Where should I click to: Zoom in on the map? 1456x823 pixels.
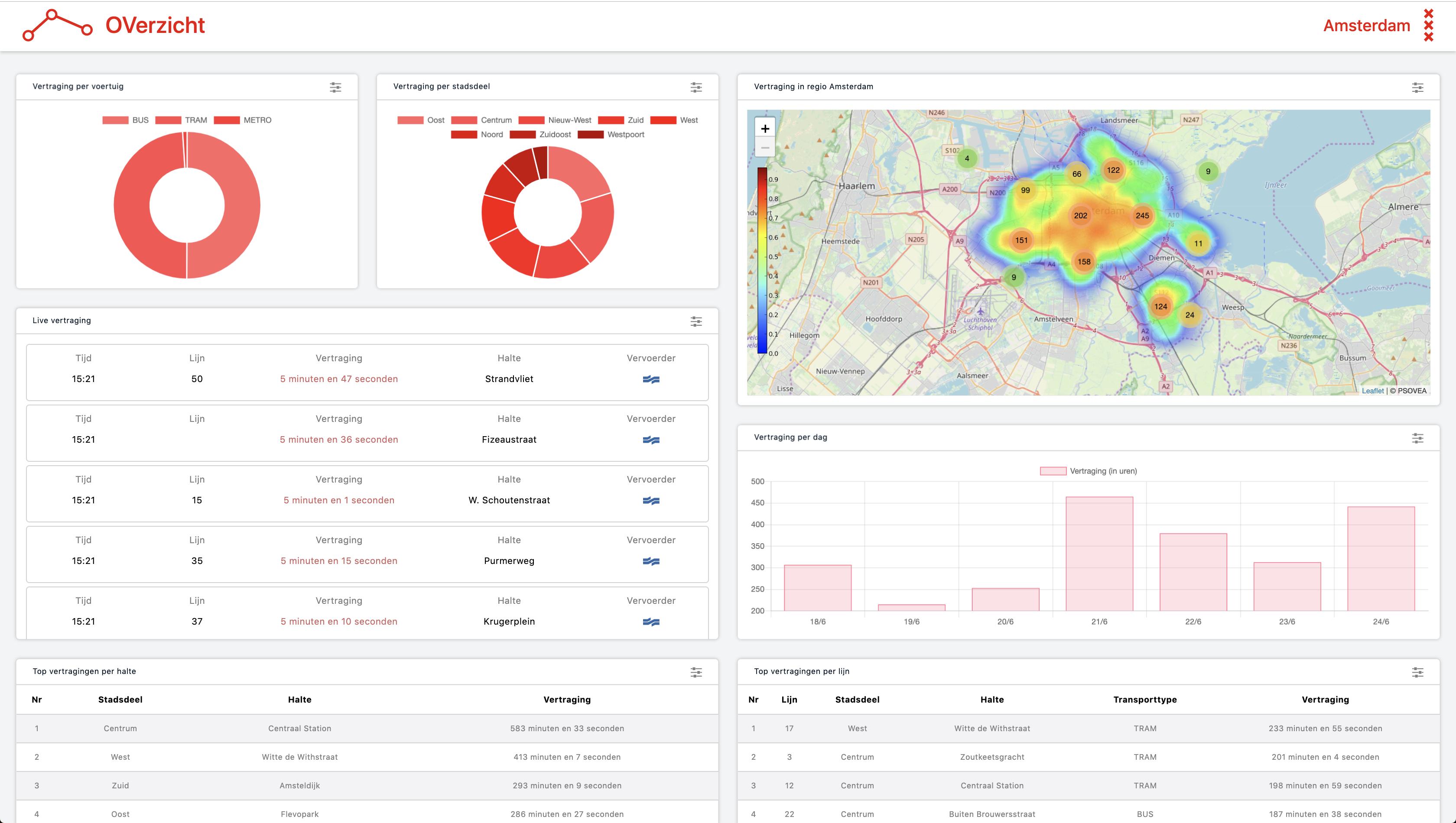(x=764, y=129)
